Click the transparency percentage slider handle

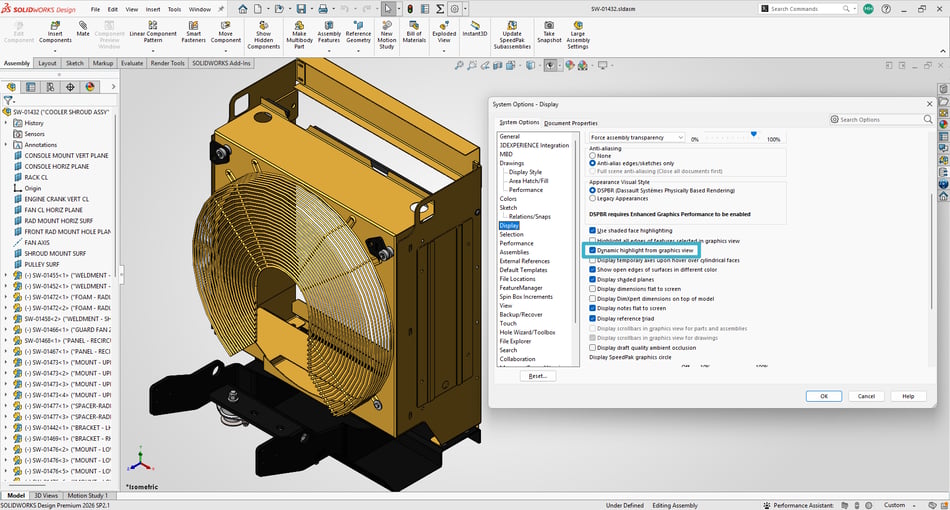[754, 134]
